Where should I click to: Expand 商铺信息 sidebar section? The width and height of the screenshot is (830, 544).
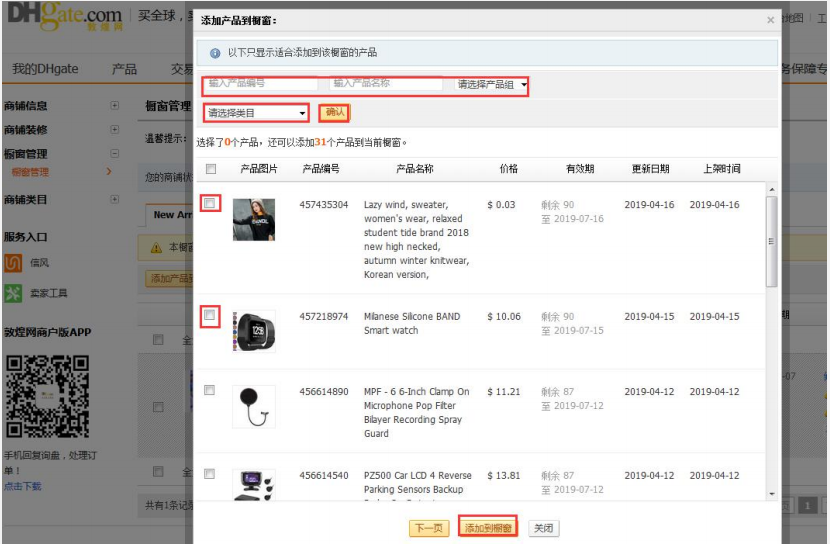click(114, 105)
